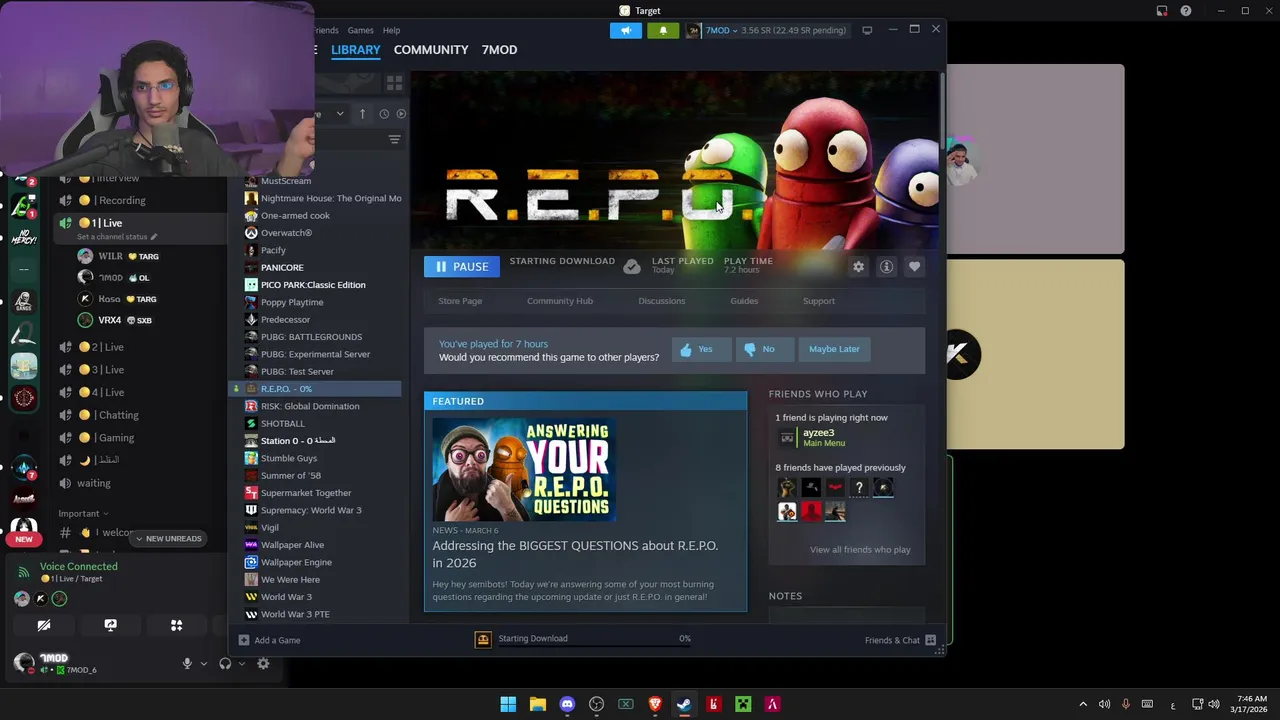Open the Steam Games menu
Viewport: 1280px width, 720px height.
click(360, 30)
